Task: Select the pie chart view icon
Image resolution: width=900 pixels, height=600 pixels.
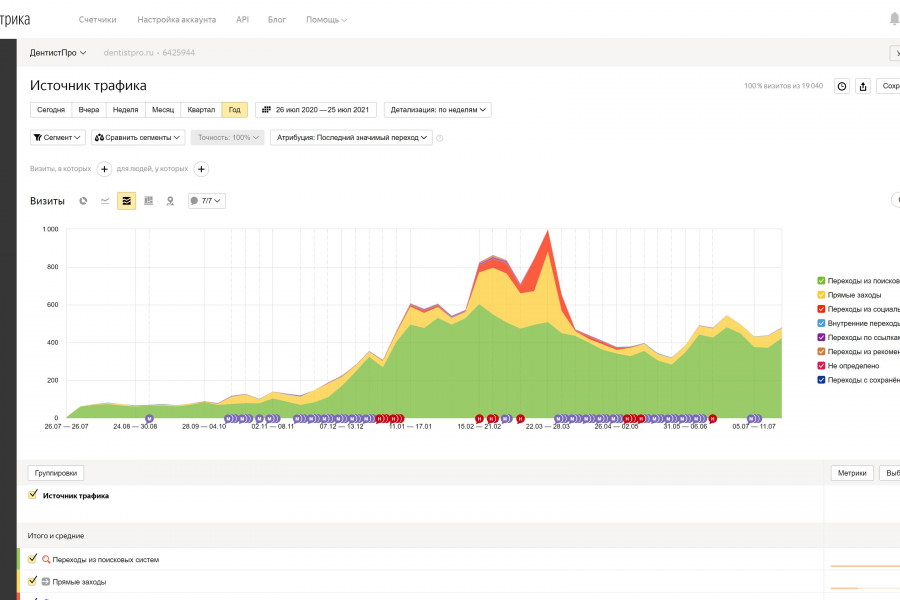Action: [83, 201]
